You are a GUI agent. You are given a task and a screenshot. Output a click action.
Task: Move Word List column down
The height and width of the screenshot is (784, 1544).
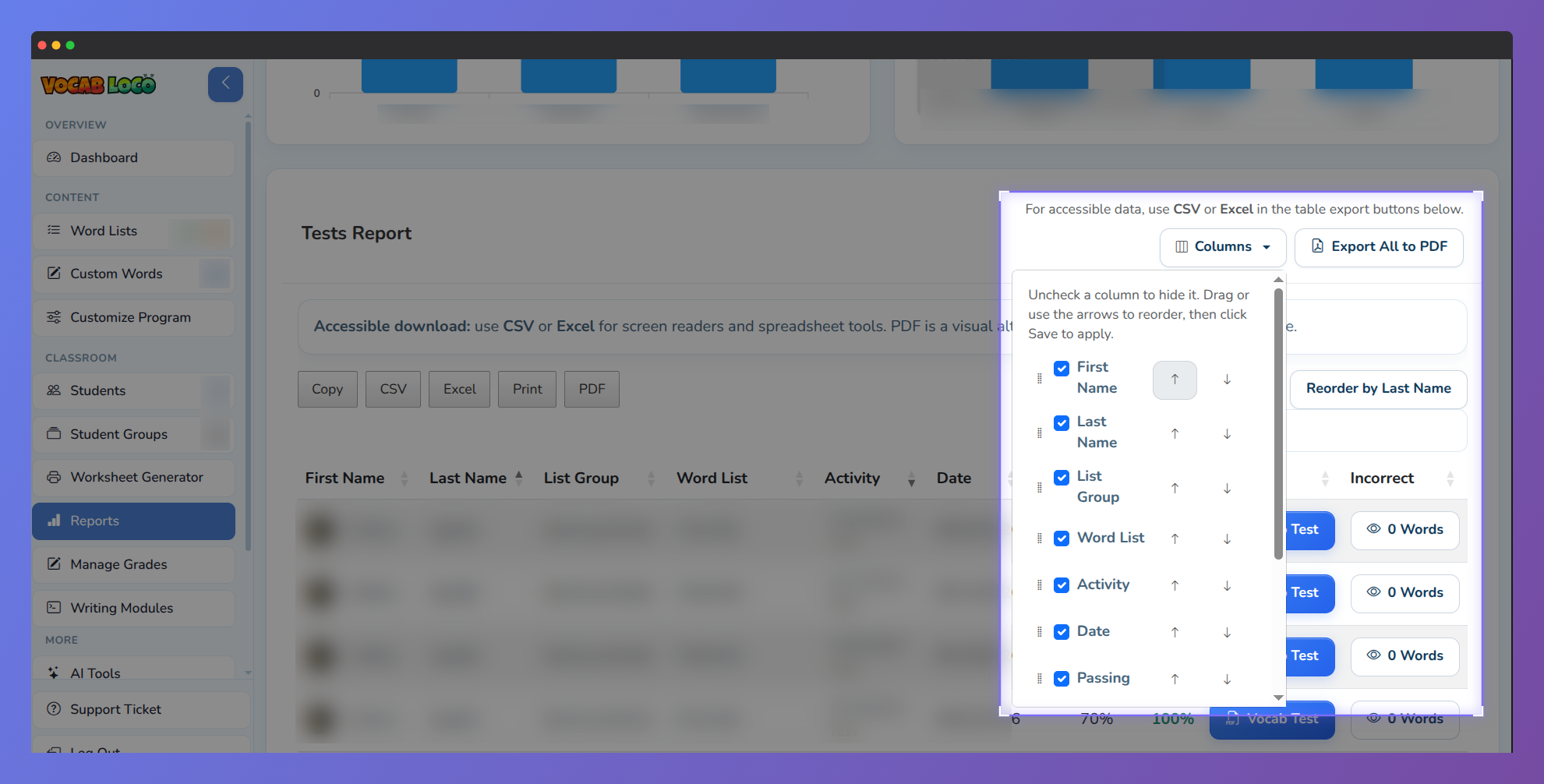tap(1227, 539)
